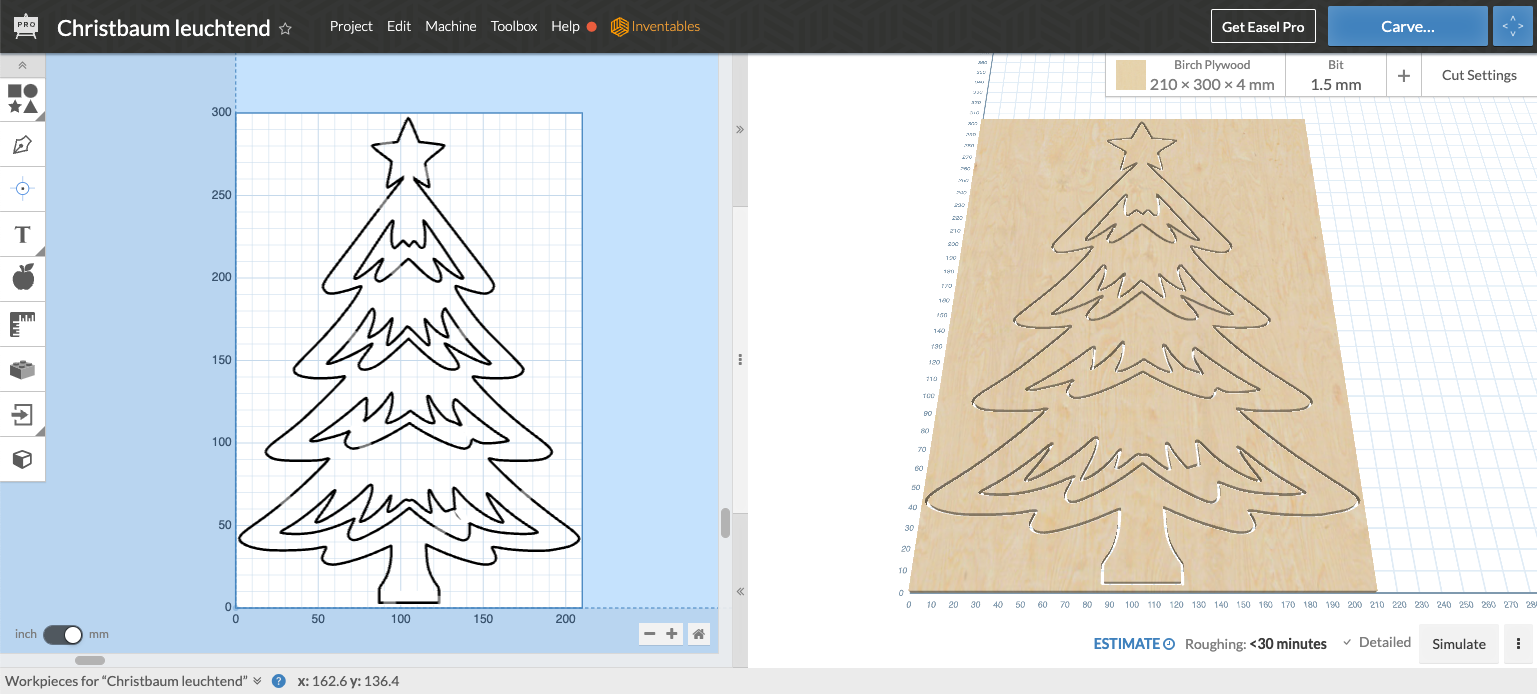Expand the Workpieces panel chevron

click(x=257, y=681)
